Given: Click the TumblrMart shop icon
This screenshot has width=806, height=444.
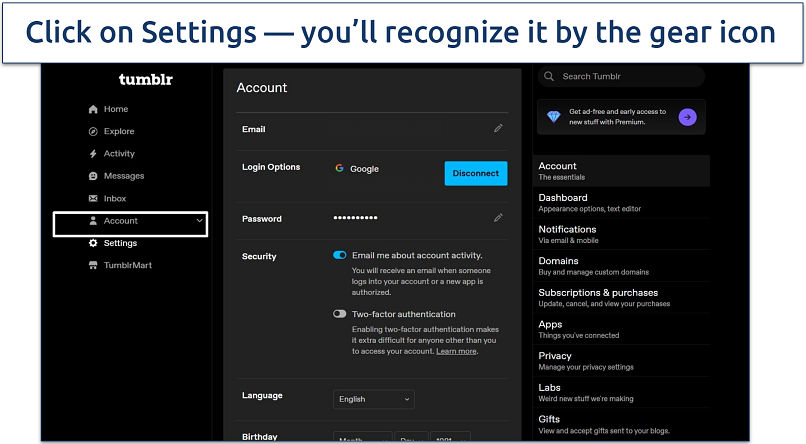Looking at the screenshot, I should [x=93, y=265].
